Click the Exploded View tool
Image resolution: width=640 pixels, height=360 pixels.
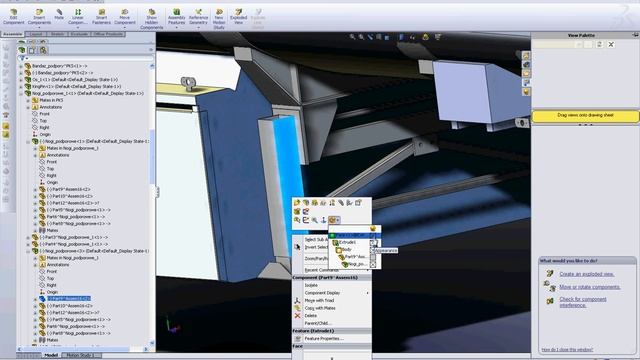click(238, 17)
